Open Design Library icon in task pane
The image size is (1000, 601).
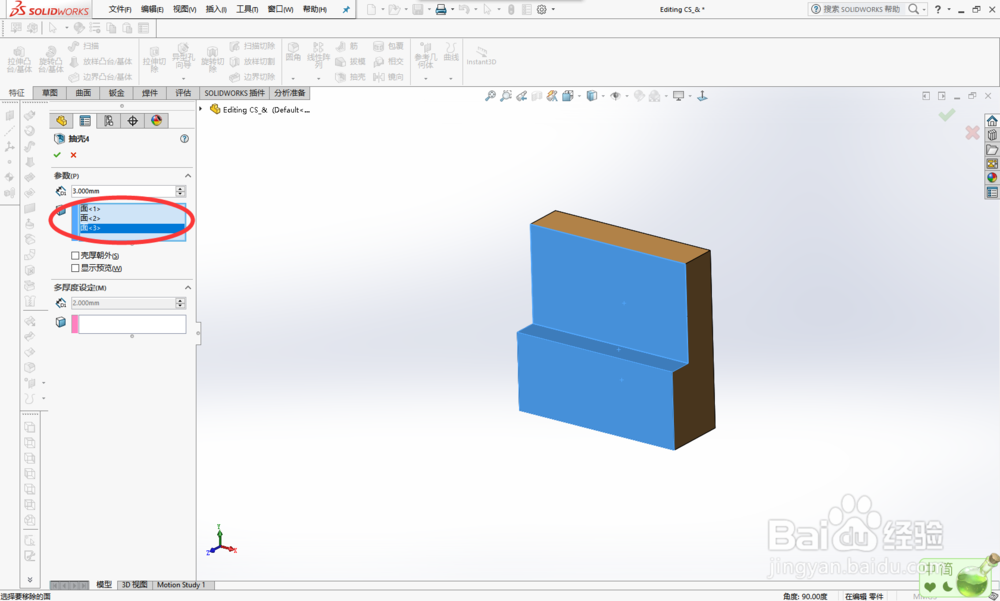[x=992, y=135]
